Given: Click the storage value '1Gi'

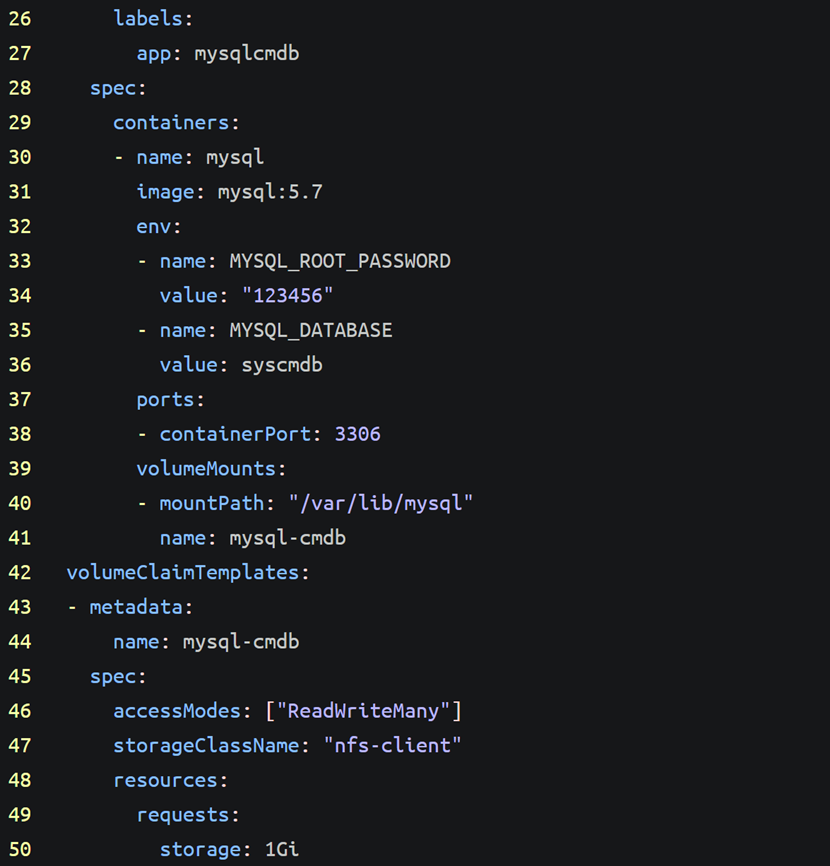Looking at the screenshot, I should pyautogui.click(x=282, y=849).
